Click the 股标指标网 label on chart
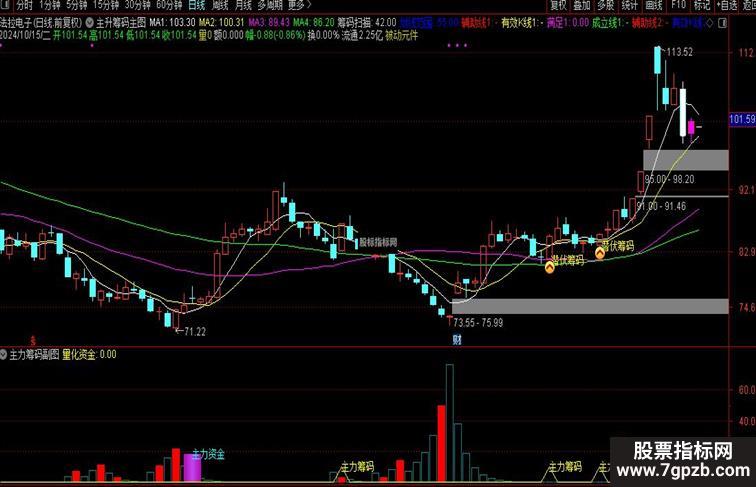The image size is (756, 487). (x=378, y=242)
